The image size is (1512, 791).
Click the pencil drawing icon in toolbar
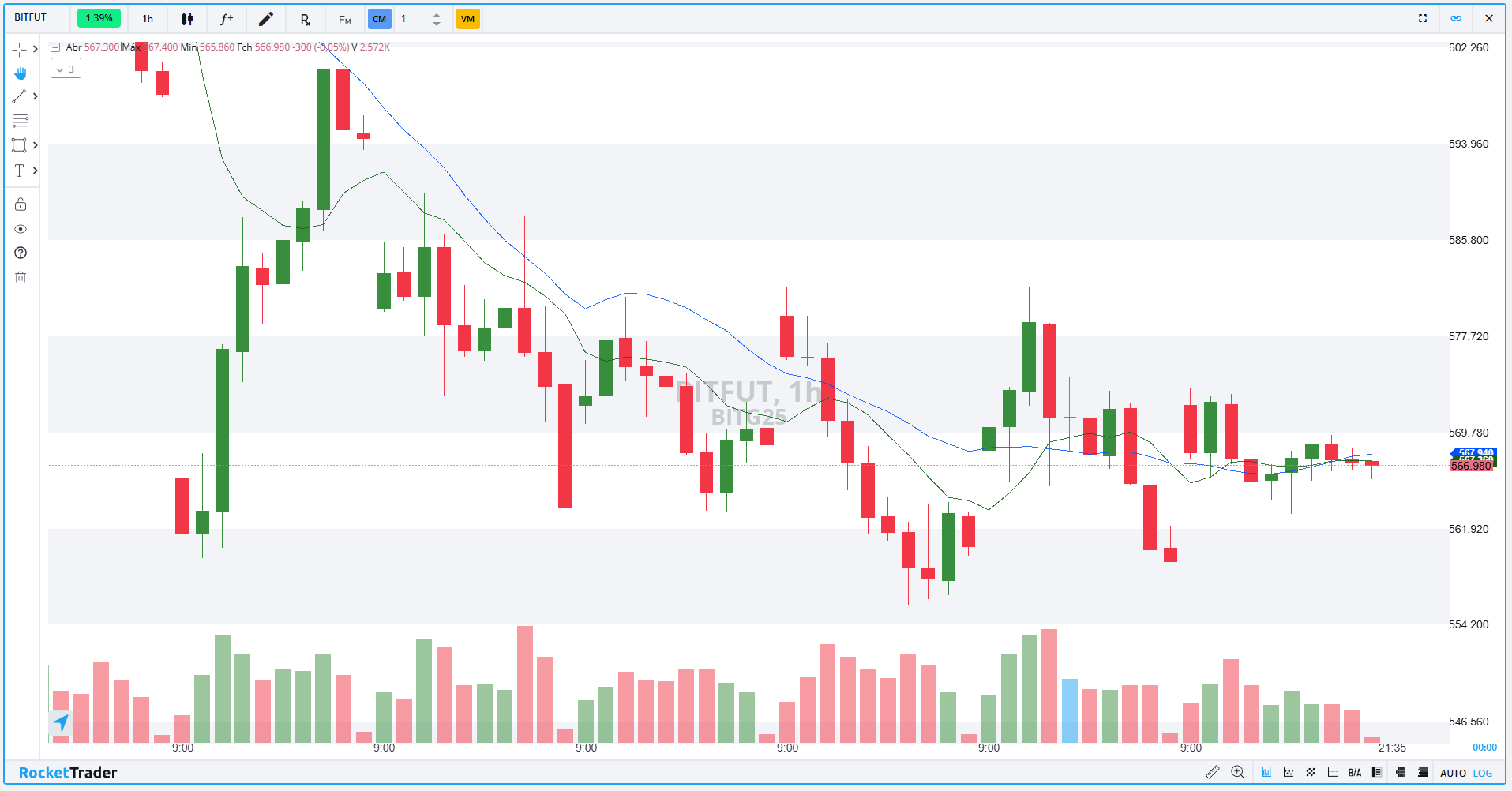266,19
